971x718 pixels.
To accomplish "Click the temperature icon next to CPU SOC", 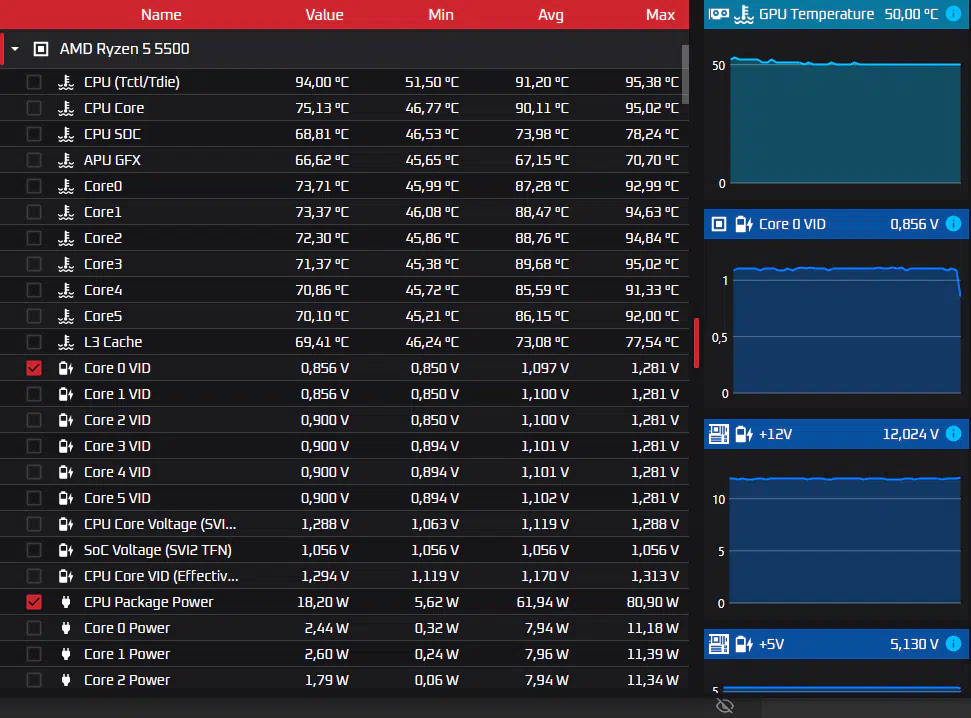I will [66, 134].
